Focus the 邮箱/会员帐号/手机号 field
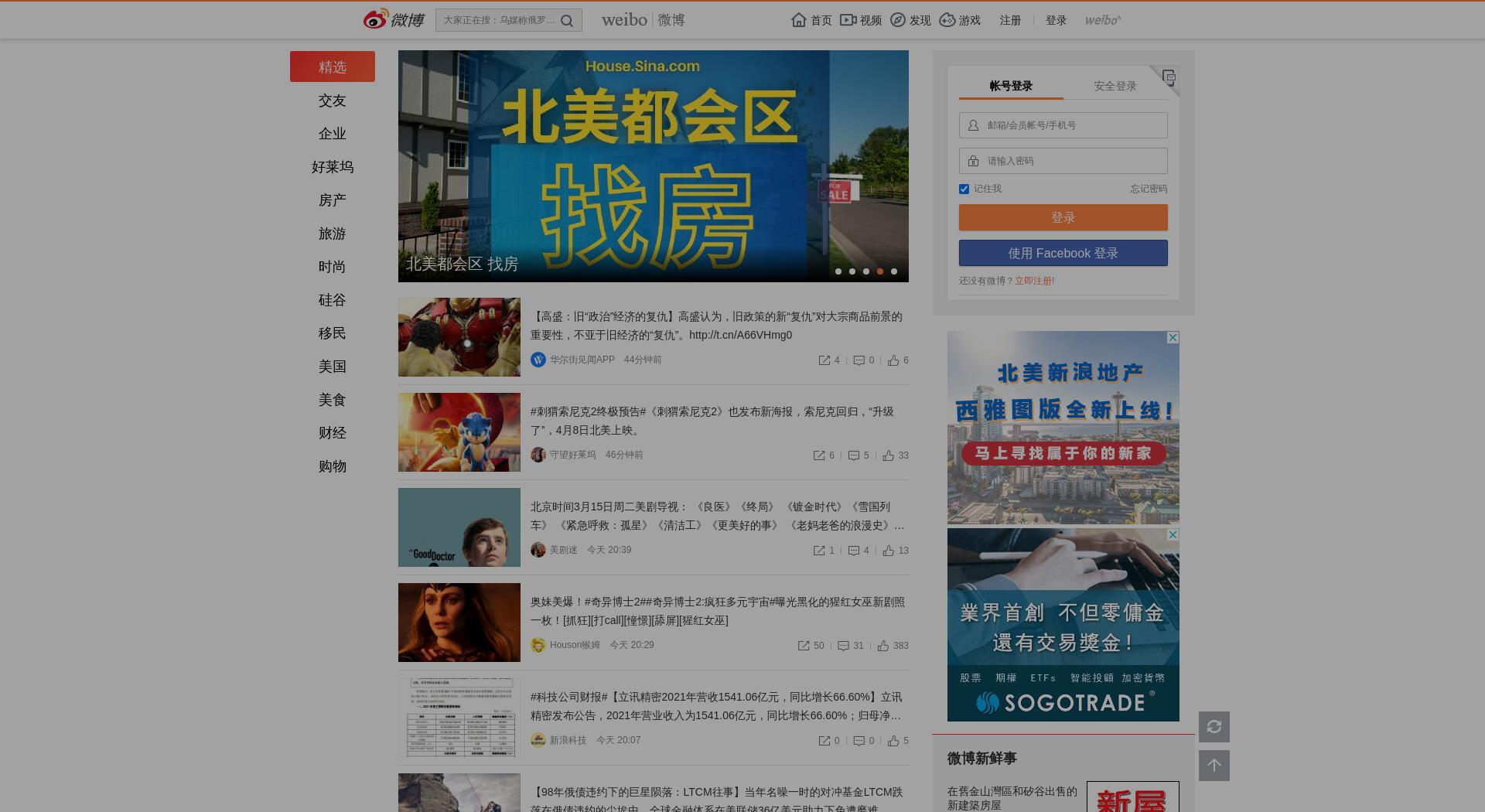Screen dimensions: 1485x812 point(1063,125)
